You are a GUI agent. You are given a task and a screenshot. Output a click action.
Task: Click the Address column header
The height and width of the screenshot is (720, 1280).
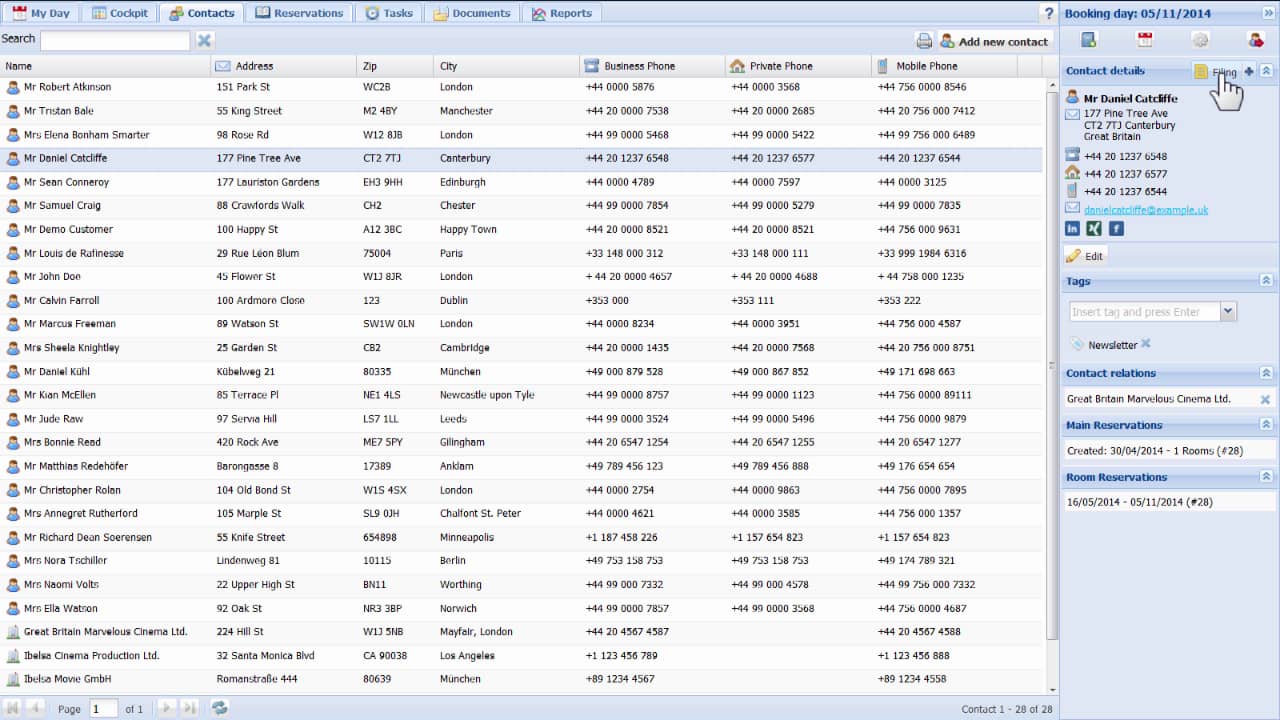tap(283, 66)
